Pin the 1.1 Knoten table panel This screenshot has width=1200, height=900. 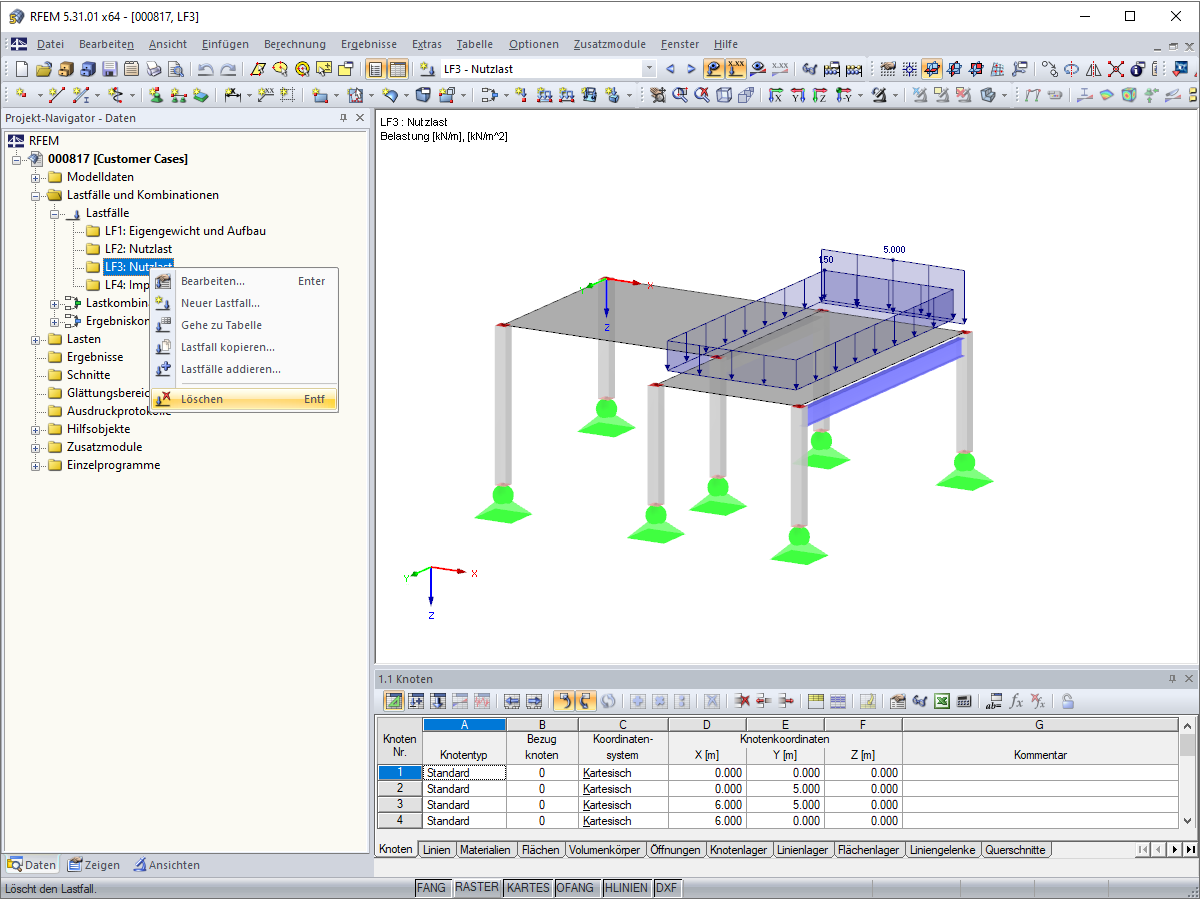click(1172, 679)
